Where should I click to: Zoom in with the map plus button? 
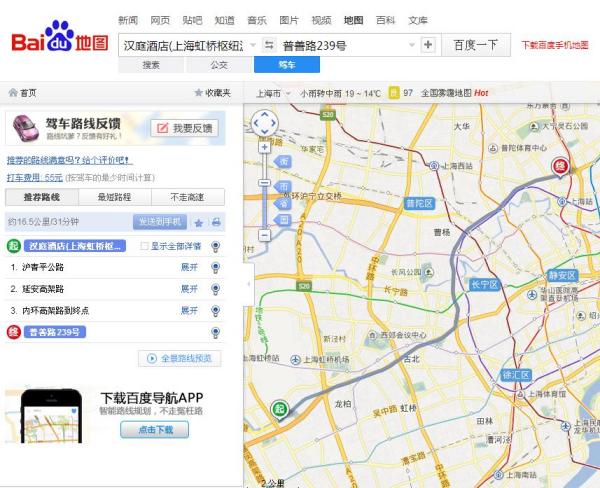click(x=264, y=147)
